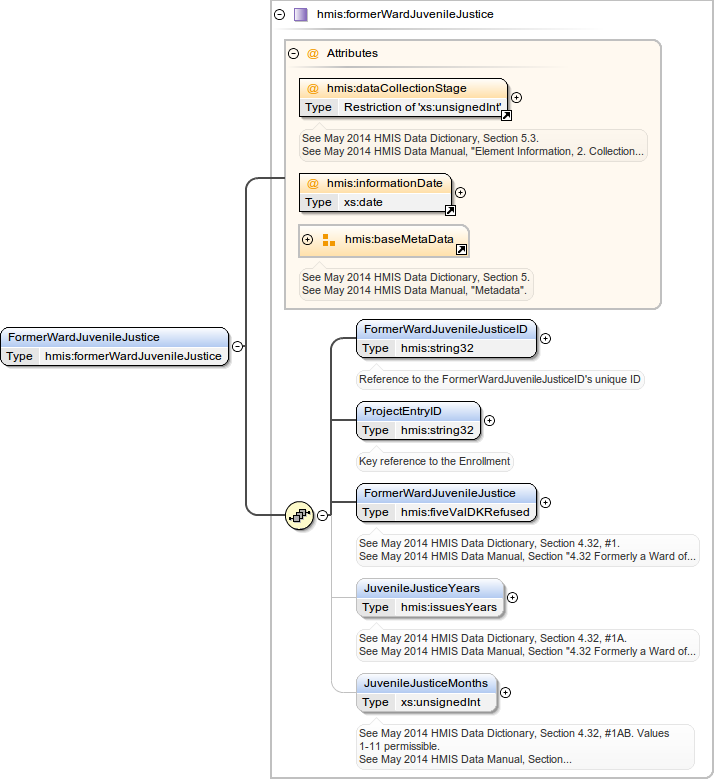The image size is (715, 780).
Task: Collapse the root FormerWardJuvenileJustice element
Action: click(238, 347)
